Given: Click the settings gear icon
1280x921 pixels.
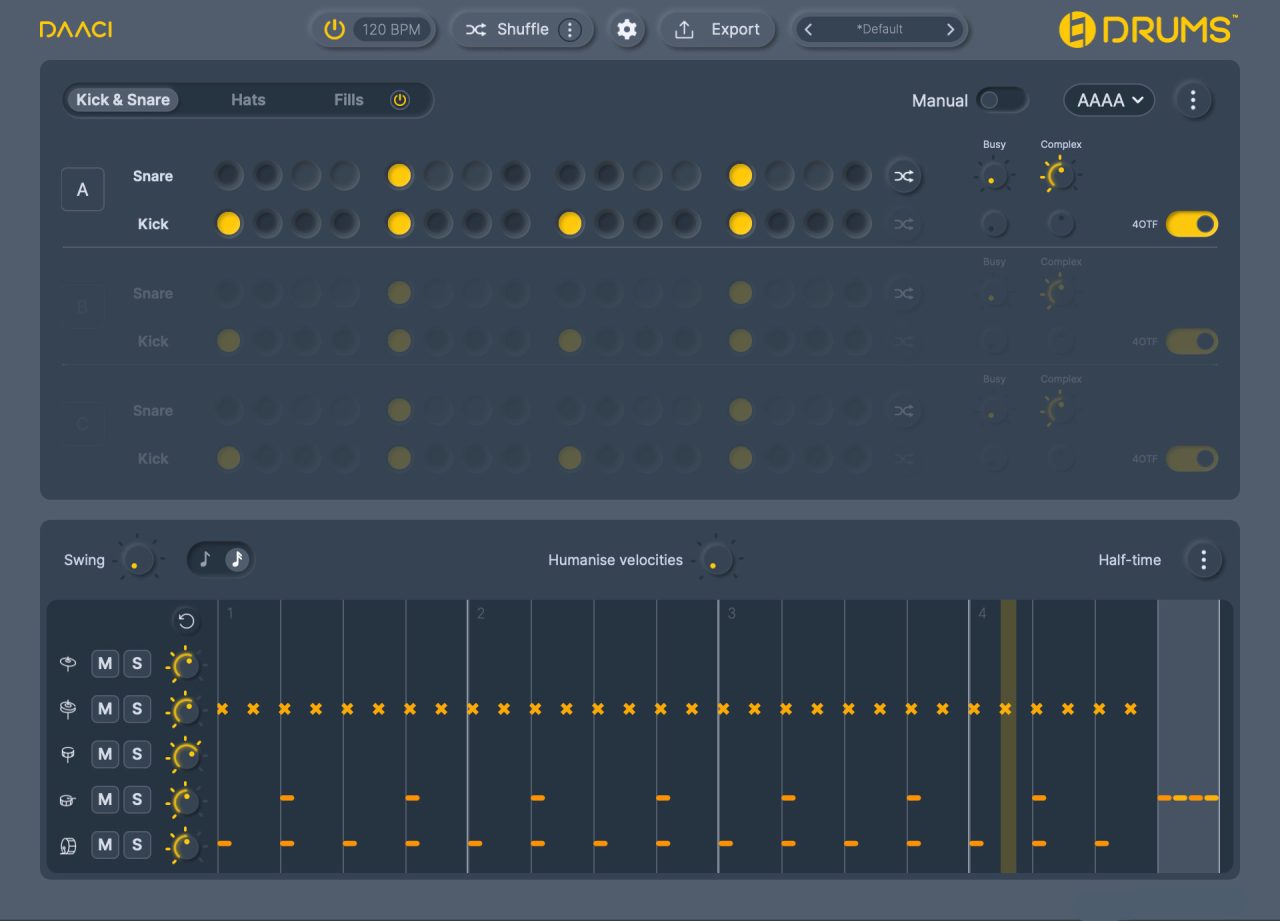Looking at the screenshot, I should 627,30.
